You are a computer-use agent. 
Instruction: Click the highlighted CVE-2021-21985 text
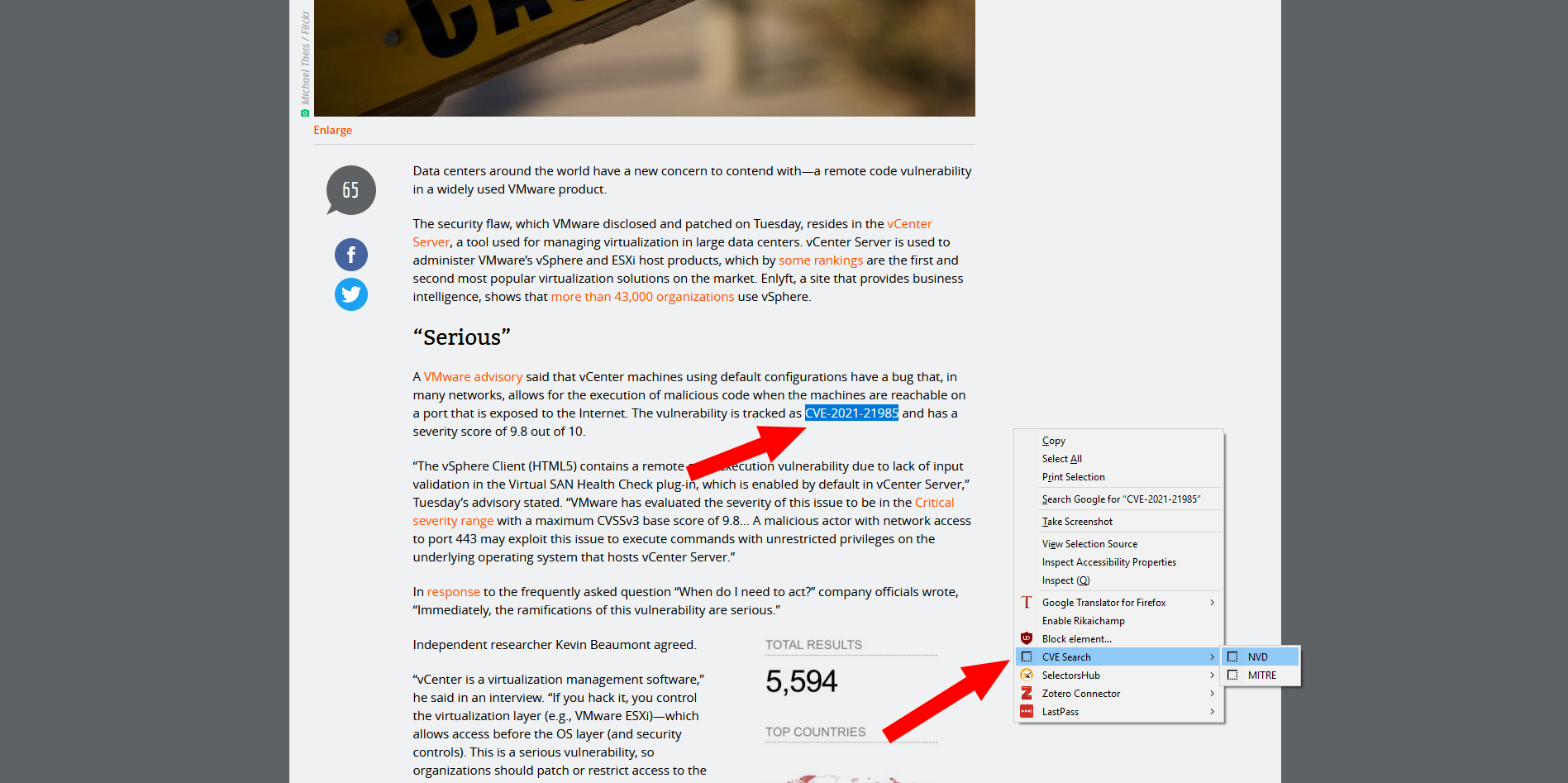pos(851,413)
